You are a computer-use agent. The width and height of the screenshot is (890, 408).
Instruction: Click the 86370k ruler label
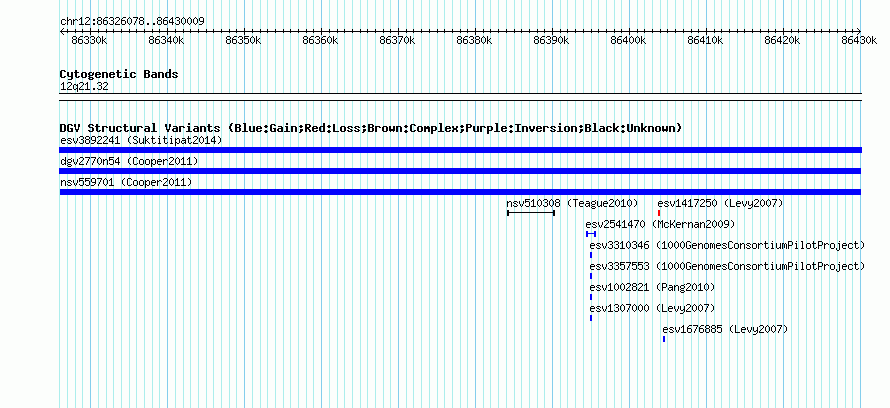pyautogui.click(x=397, y=40)
